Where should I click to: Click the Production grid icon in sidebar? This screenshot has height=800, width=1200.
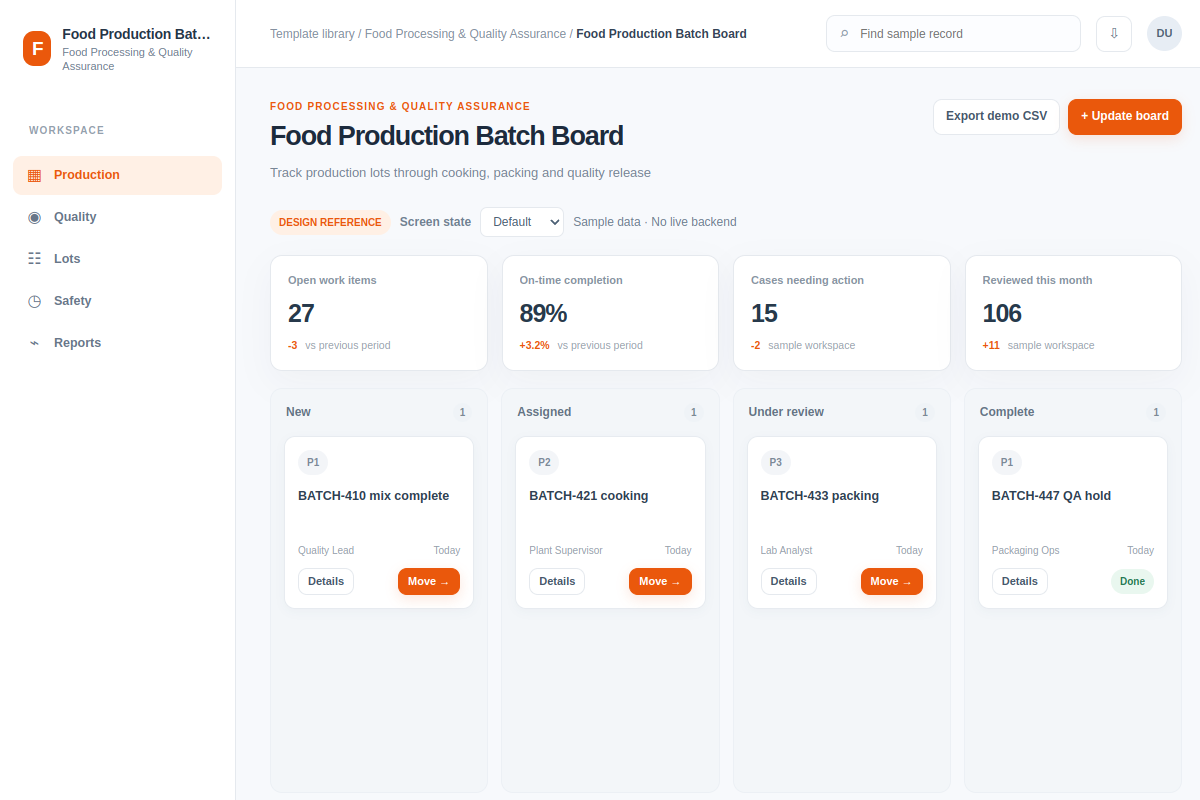(34, 175)
